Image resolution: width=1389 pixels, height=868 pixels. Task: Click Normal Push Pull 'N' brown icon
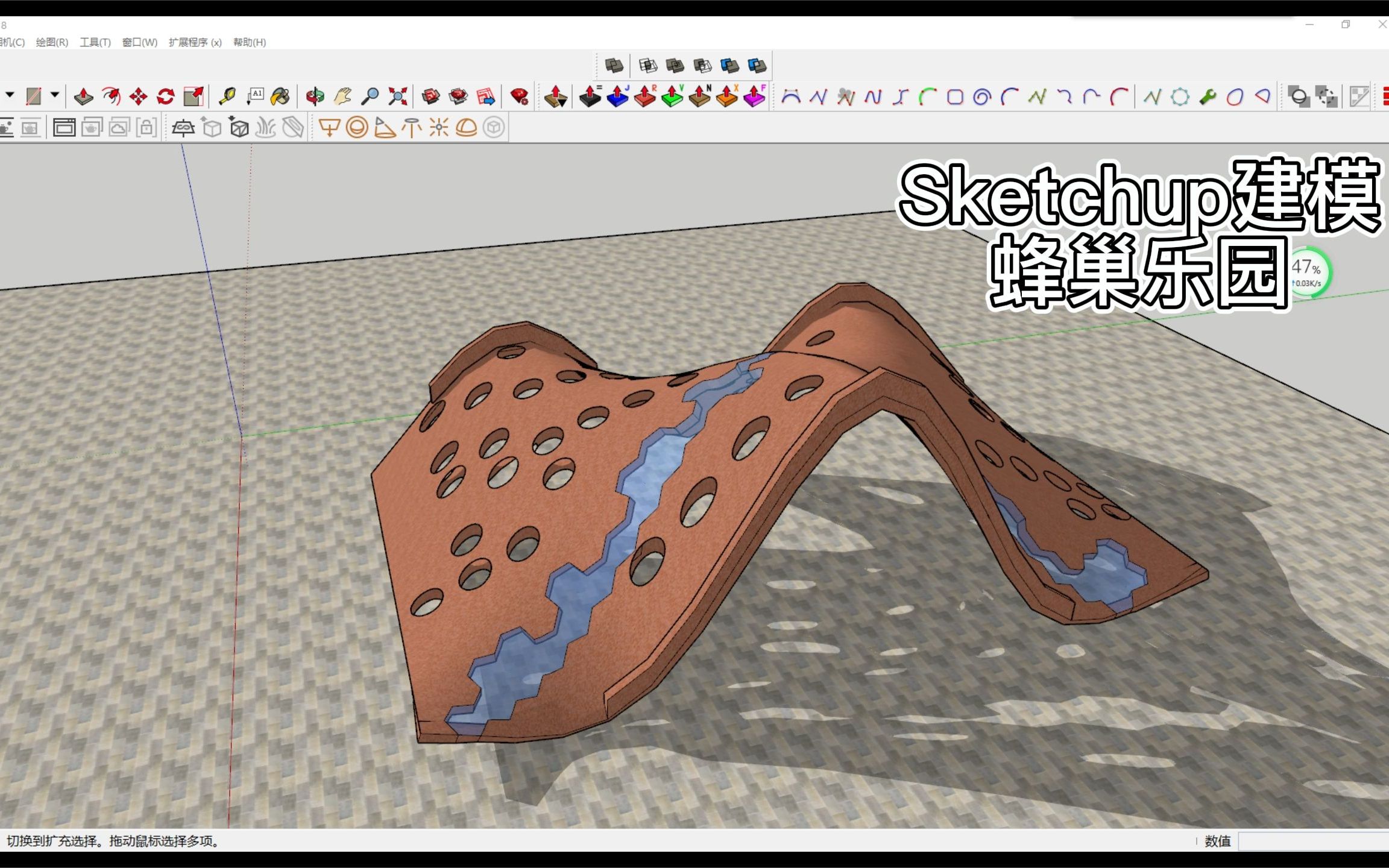700,96
